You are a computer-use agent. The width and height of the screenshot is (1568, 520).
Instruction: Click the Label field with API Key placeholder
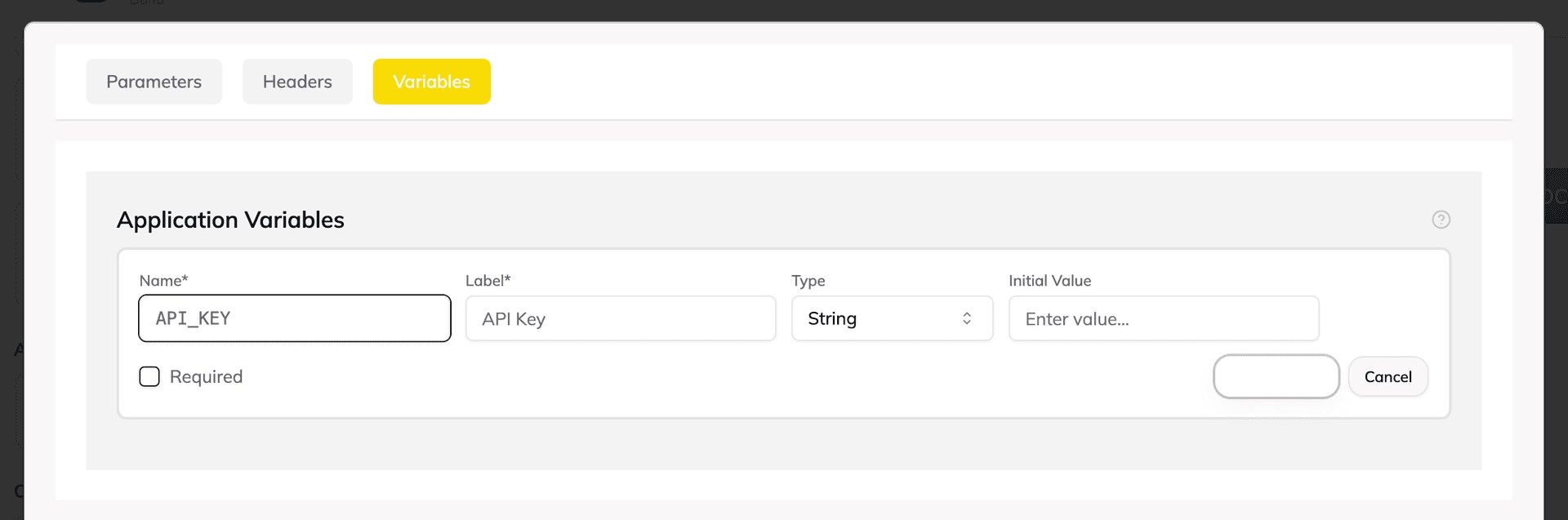[620, 318]
